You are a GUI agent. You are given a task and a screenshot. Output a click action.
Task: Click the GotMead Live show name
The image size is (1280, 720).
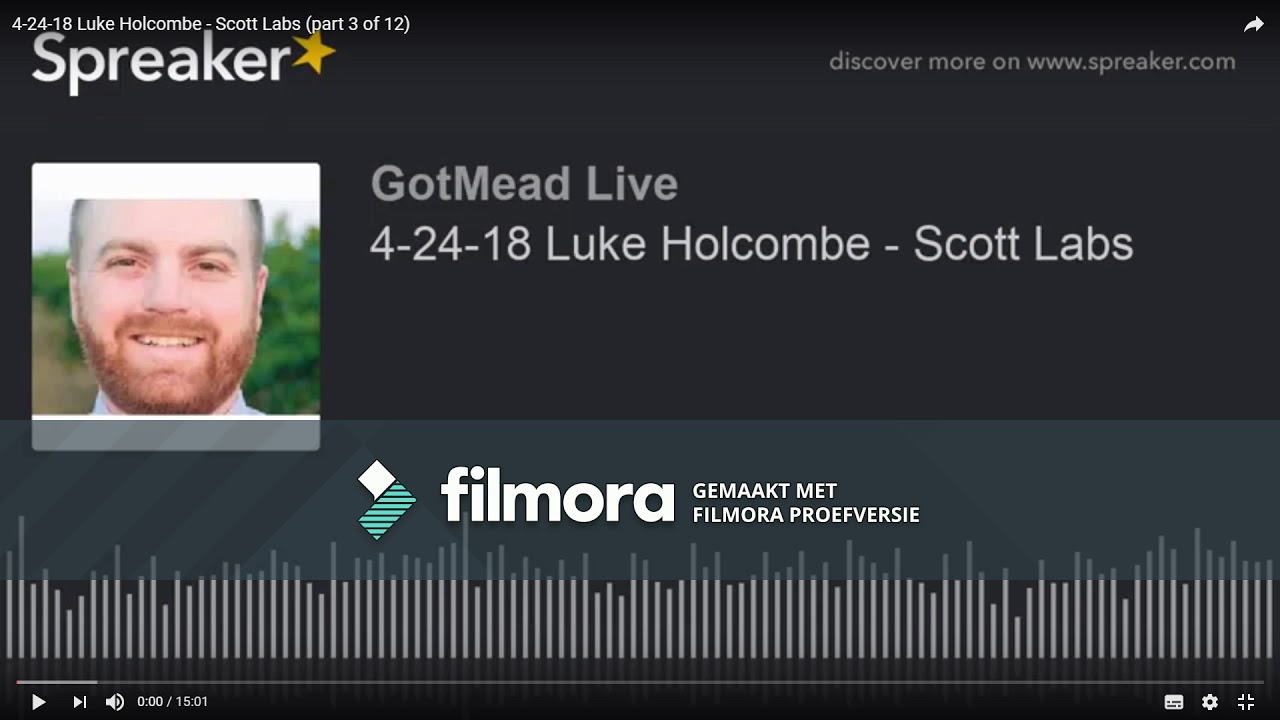click(524, 184)
